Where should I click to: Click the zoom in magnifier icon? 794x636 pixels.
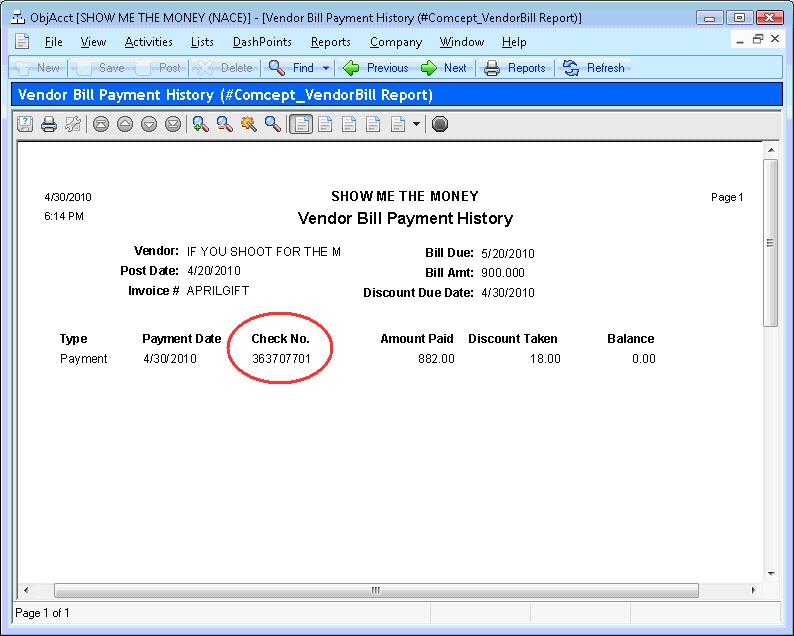(200, 124)
